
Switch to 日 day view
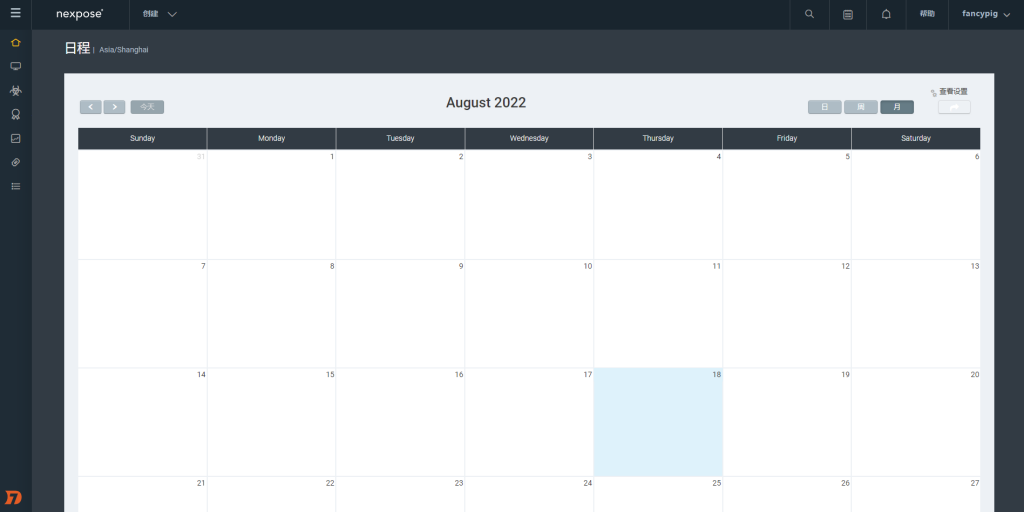tap(825, 107)
